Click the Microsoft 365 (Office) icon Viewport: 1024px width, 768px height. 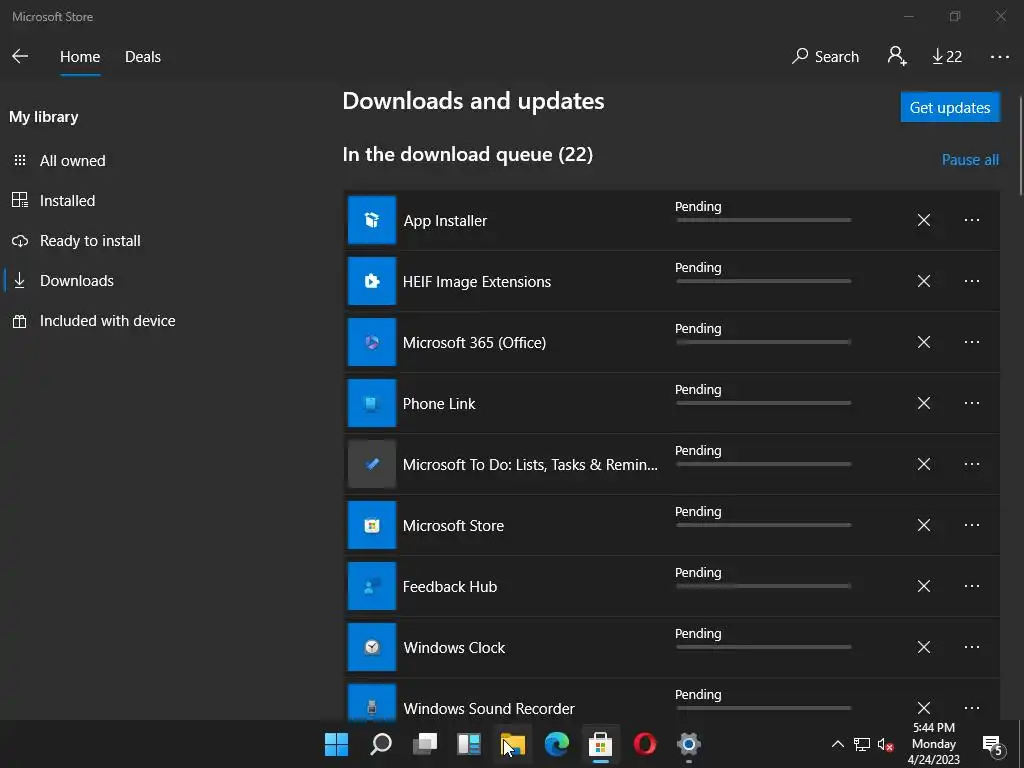tap(372, 342)
